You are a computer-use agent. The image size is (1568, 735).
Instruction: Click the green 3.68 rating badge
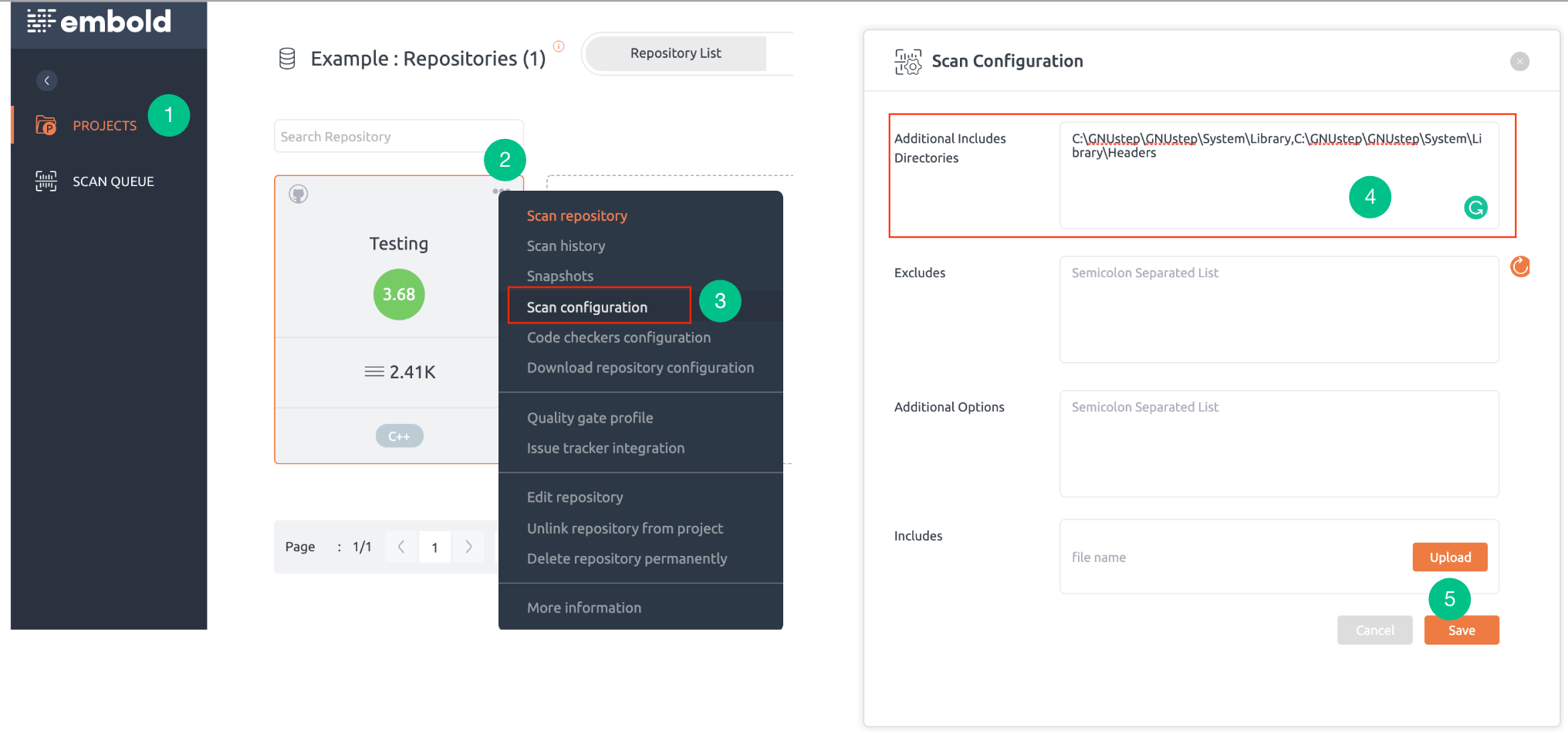[399, 294]
